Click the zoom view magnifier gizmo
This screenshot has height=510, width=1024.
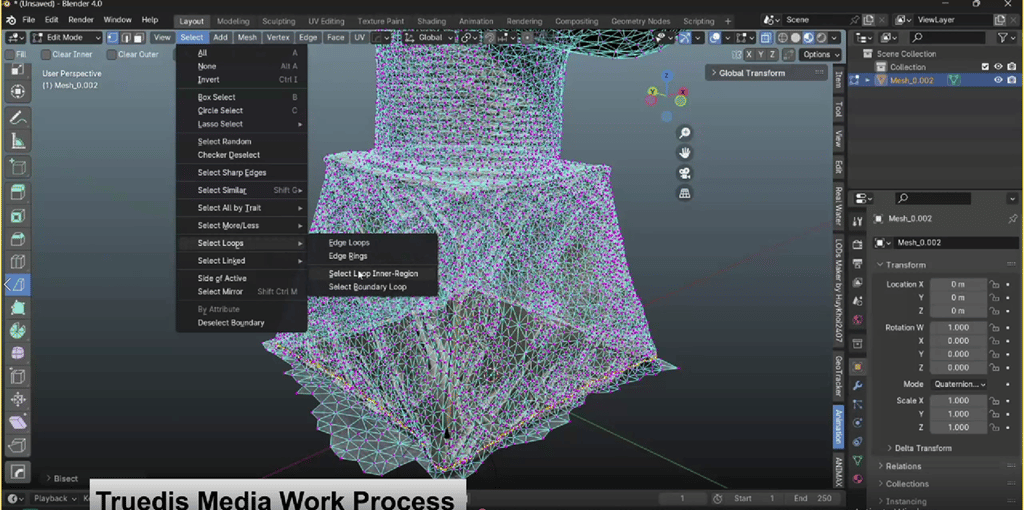coord(685,133)
